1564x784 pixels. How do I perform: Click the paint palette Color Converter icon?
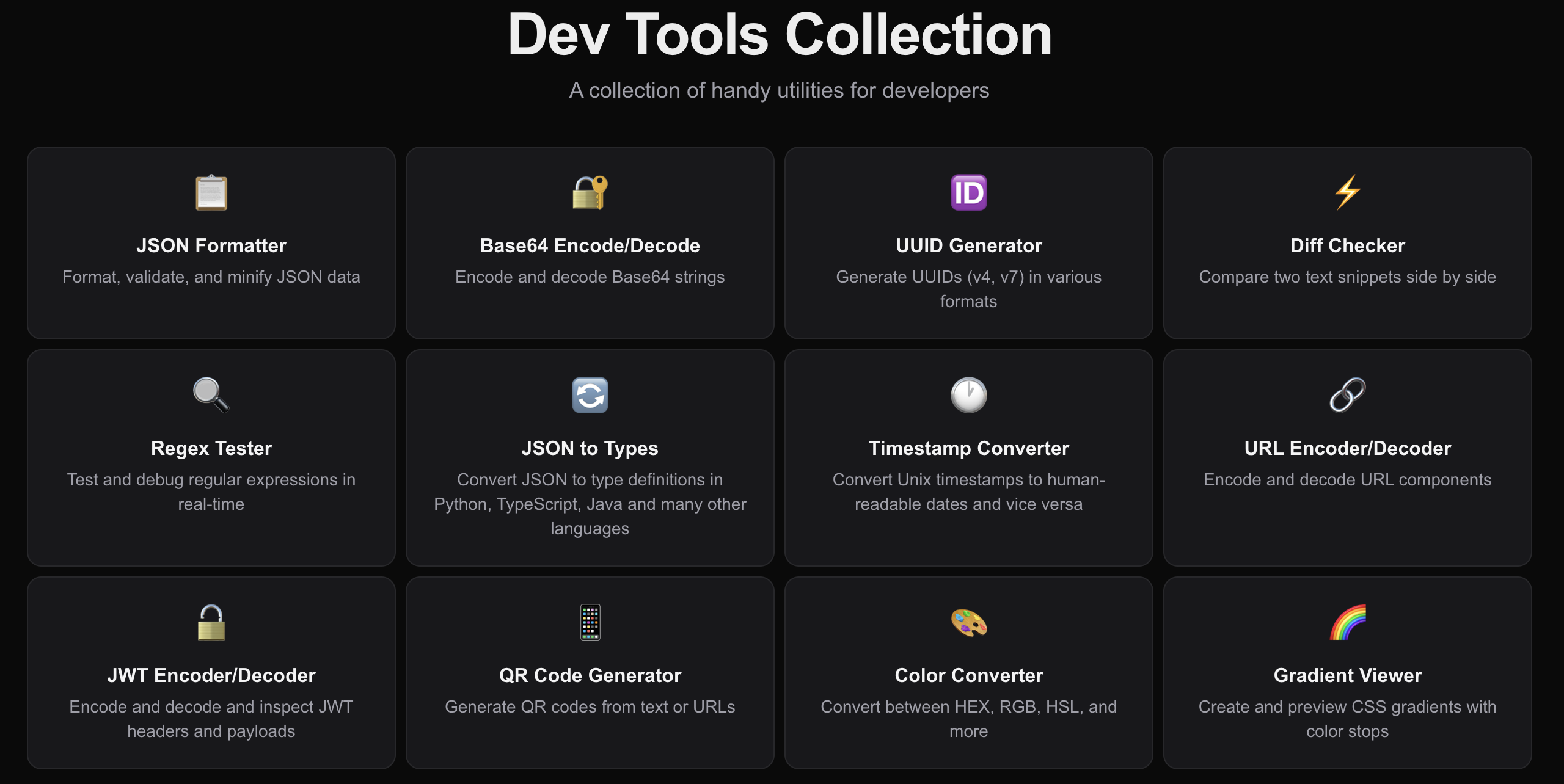coord(969,623)
